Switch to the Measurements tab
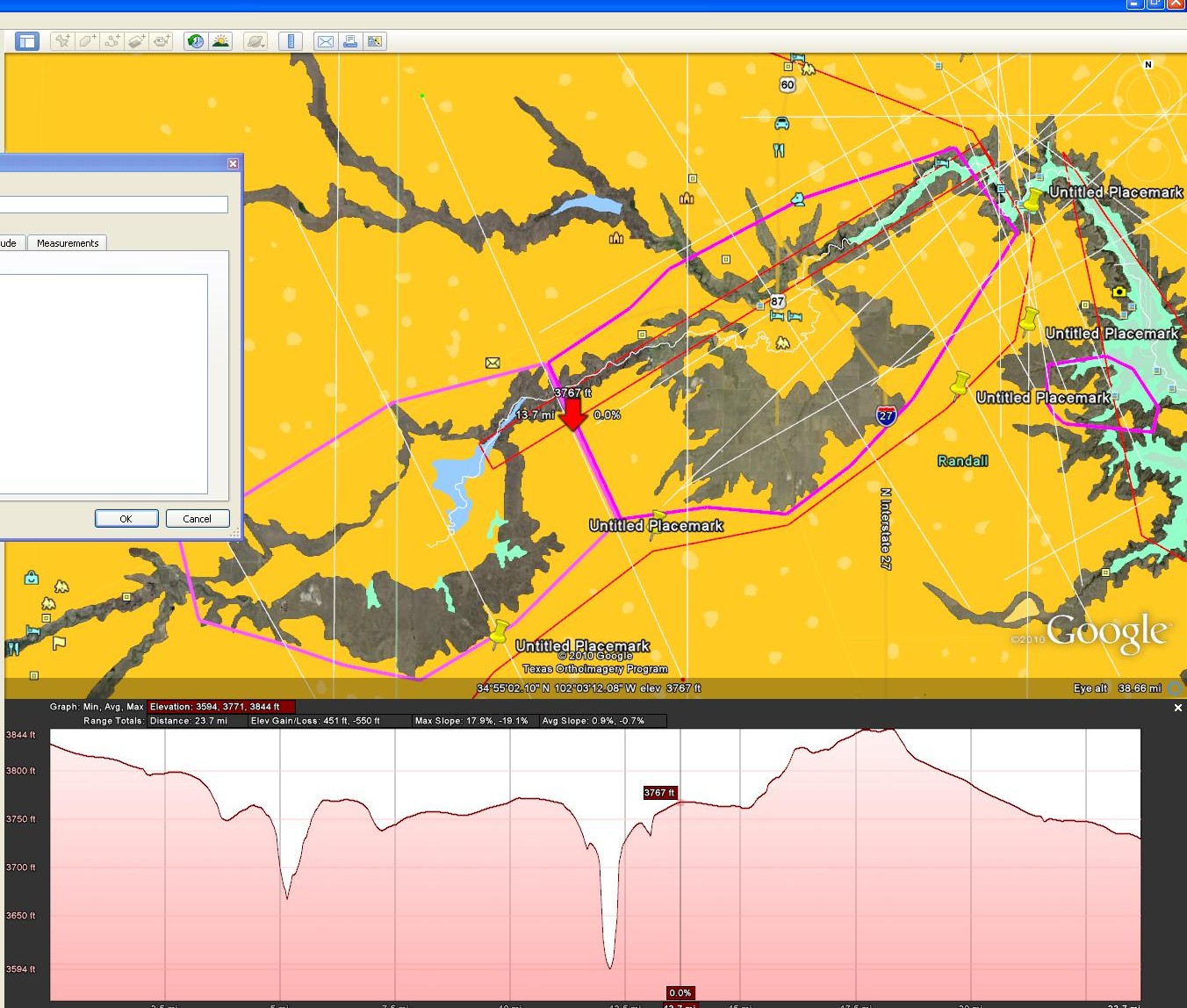The height and width of the screenshot is (1008, 1187). pos(68,243)
